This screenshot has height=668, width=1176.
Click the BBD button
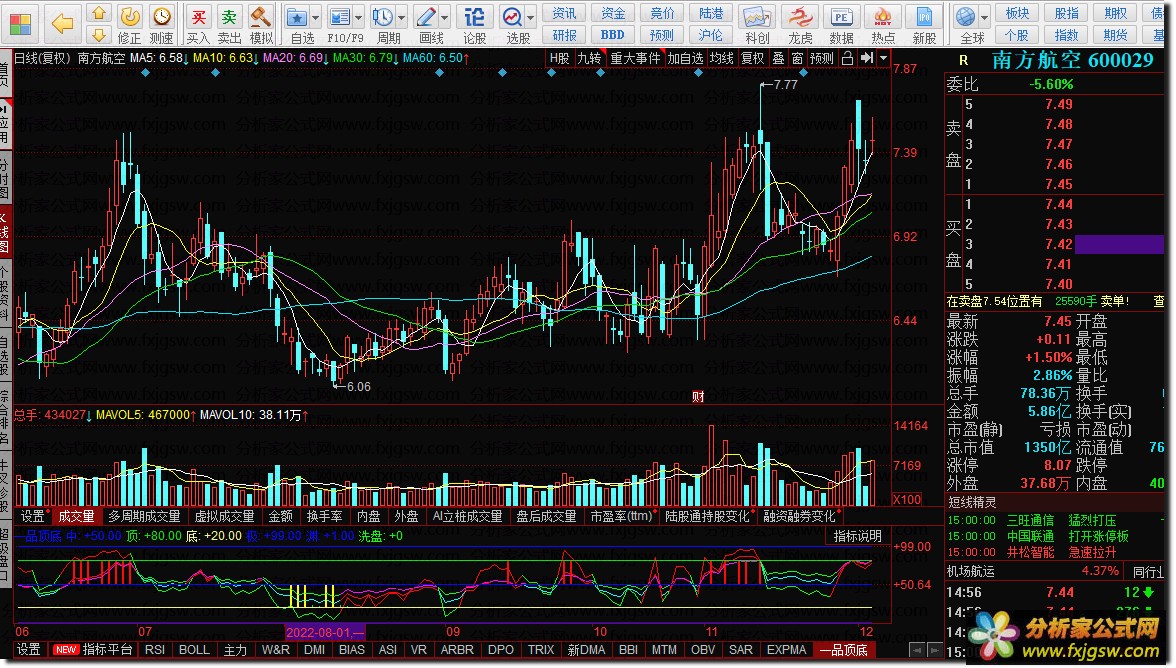tap(613, 34)
